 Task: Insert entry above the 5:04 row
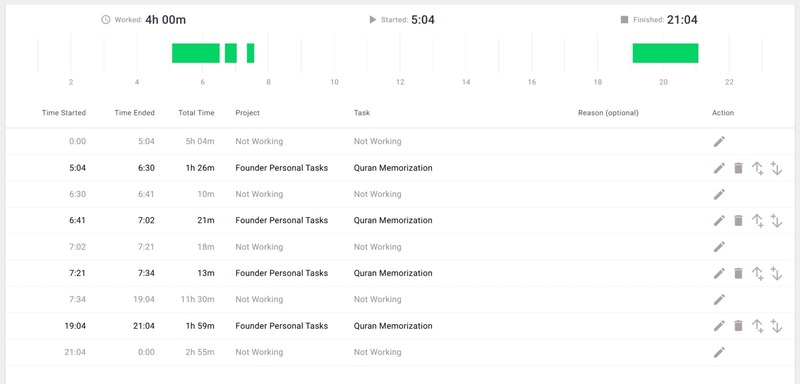click(x=758, y=168)
